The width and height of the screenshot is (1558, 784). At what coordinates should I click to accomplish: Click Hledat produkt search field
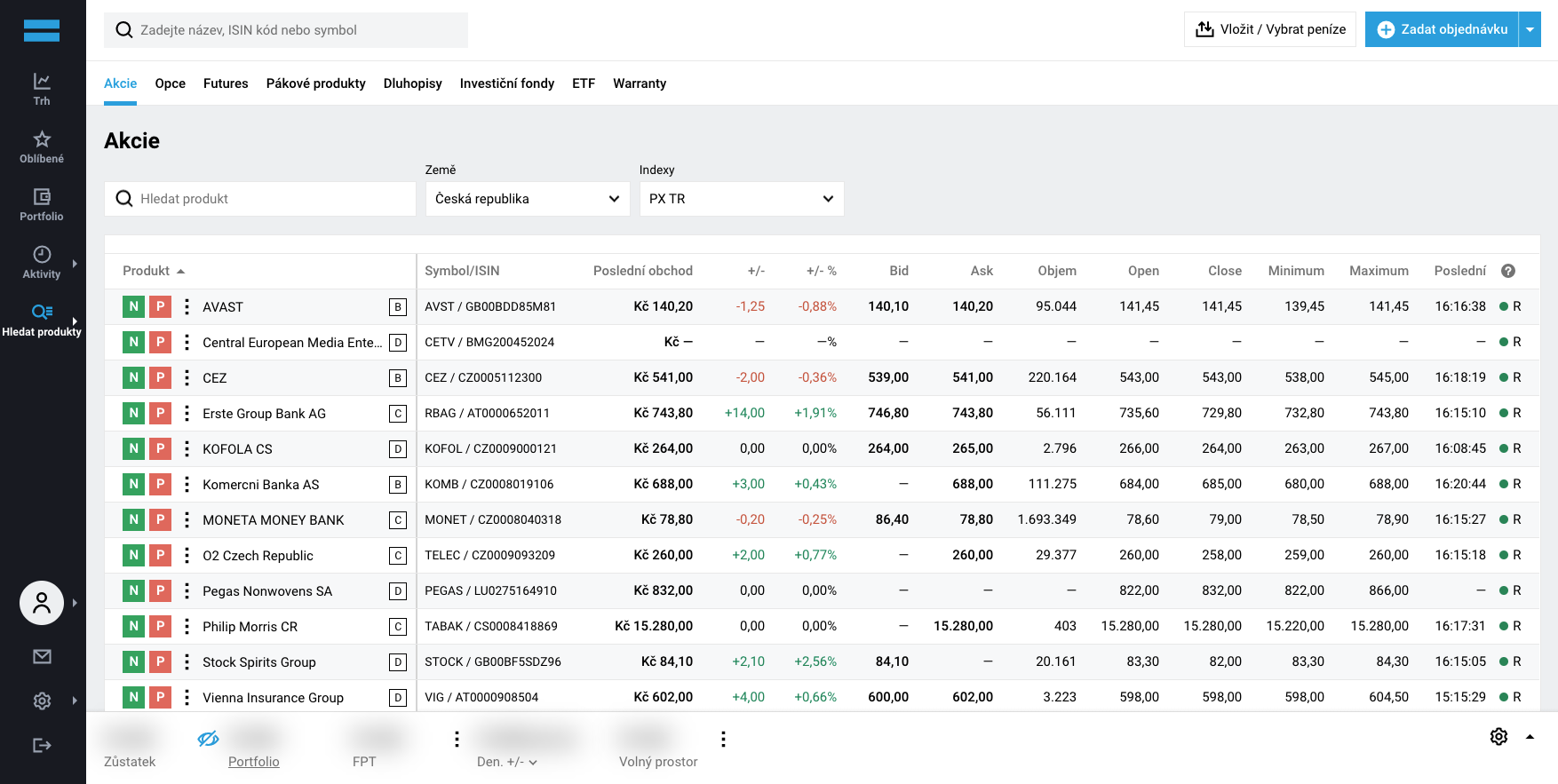260,199
